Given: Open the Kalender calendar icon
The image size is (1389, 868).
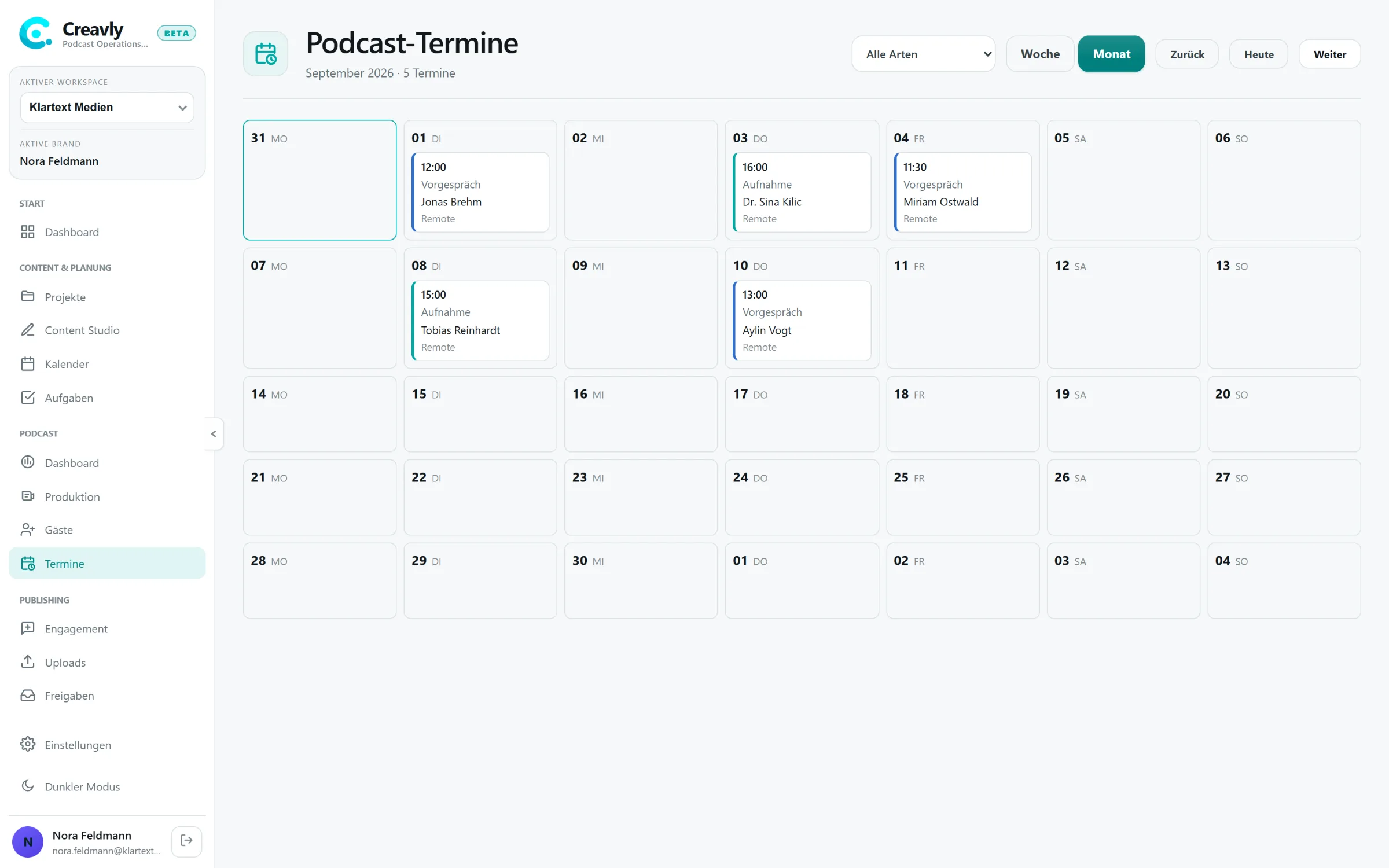Looking at the screenshot, I should (x=28, y=364).
